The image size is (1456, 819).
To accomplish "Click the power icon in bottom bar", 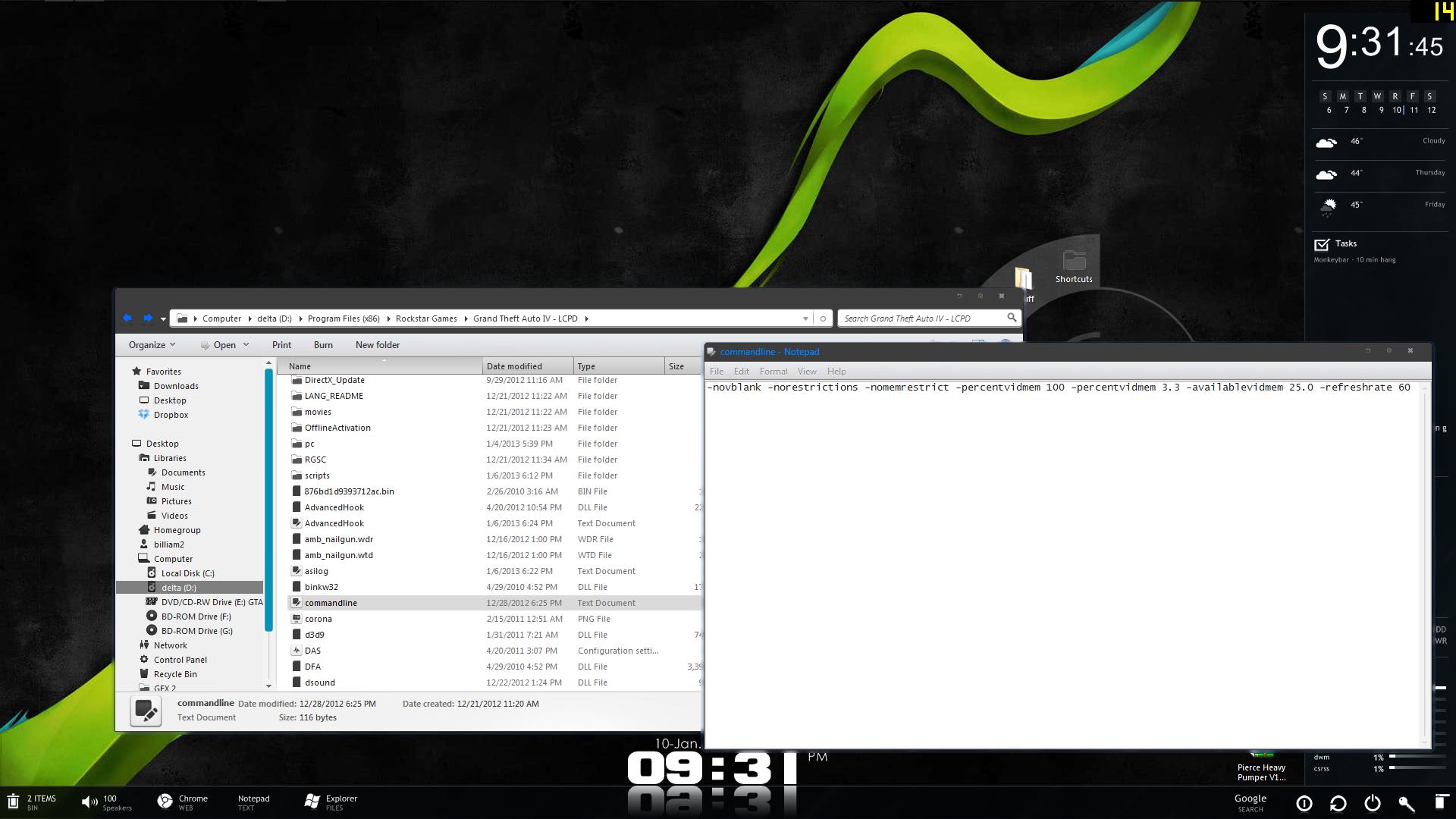I will tap(1373, 803).
